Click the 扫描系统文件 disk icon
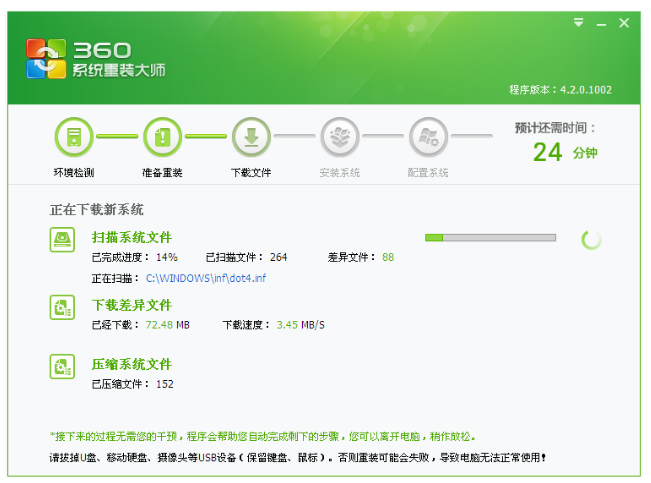651x483 pixels. click(63, 239)
